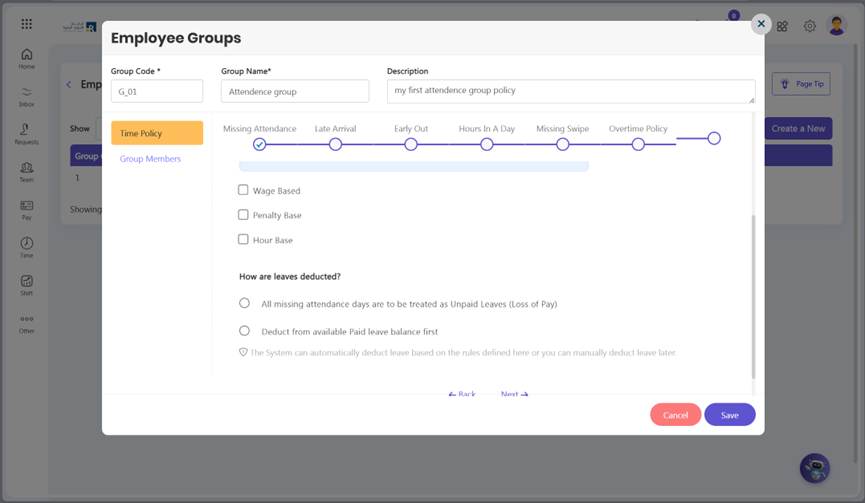Click the chatbot assistant icon
The height and width of the screenshot is (503, 865).
pyautogui.click(x=815, y=468)
